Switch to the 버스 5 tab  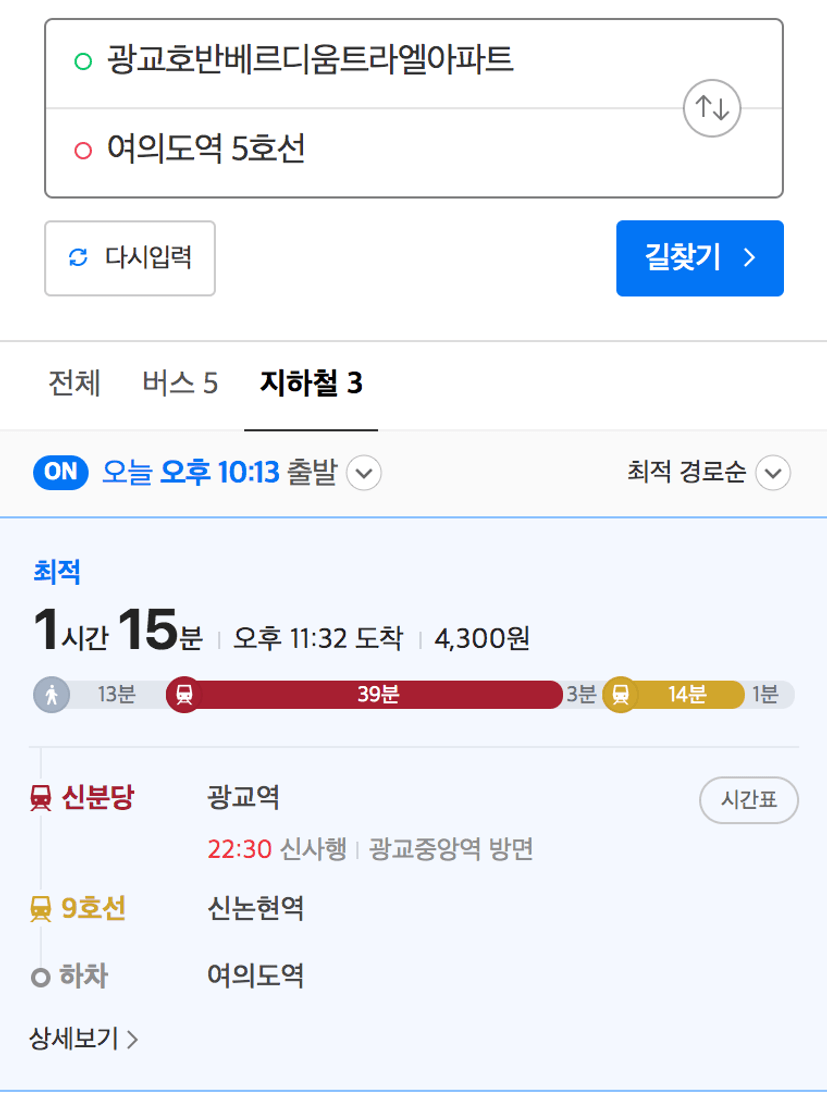click(180, 383)
